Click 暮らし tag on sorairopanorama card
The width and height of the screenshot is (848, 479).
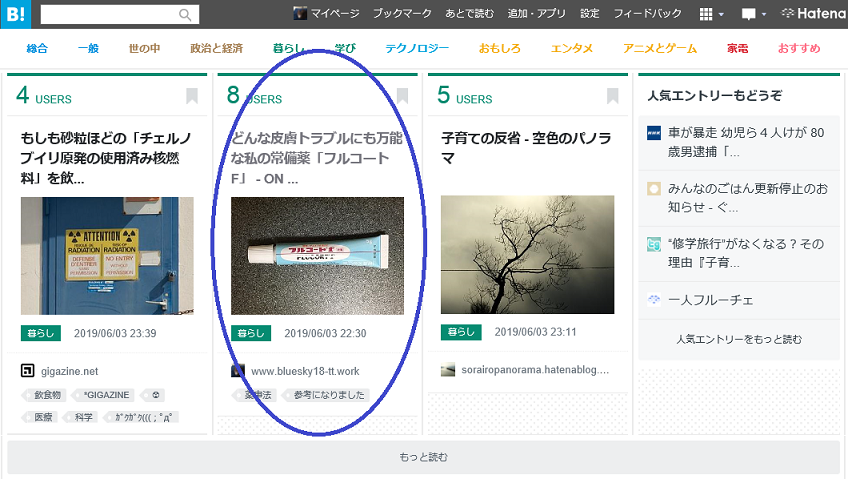click(461, 332)
